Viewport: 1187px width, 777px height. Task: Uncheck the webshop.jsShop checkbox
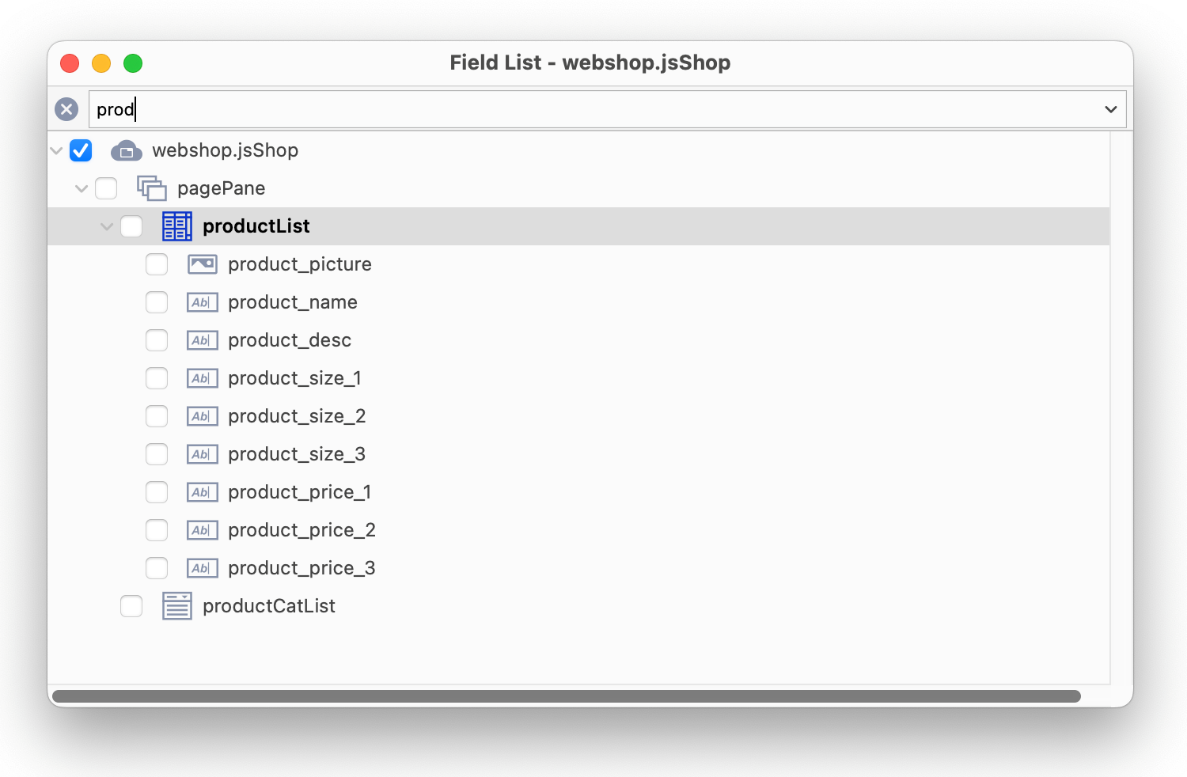81,151
